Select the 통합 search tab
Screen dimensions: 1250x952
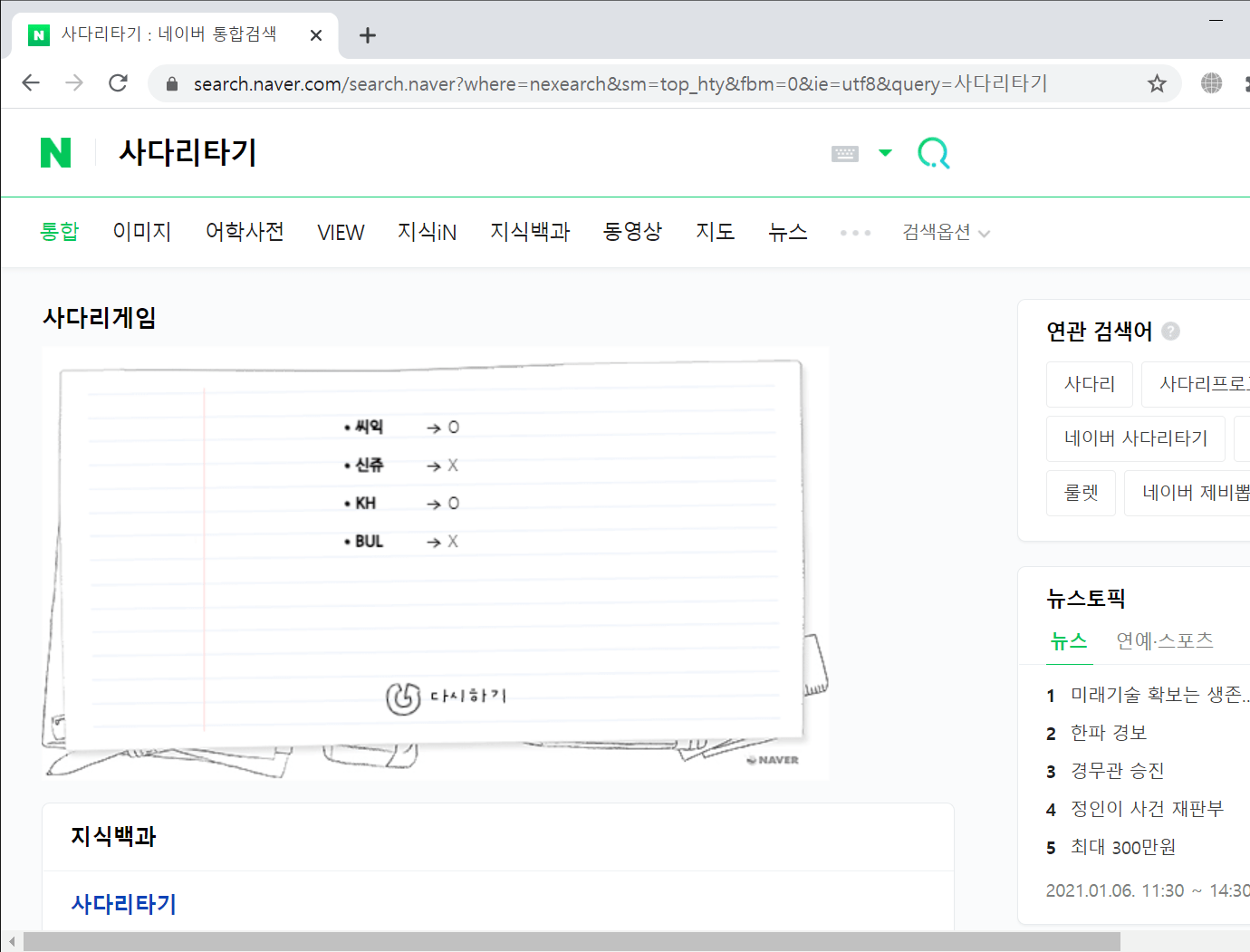pos(60,232)
